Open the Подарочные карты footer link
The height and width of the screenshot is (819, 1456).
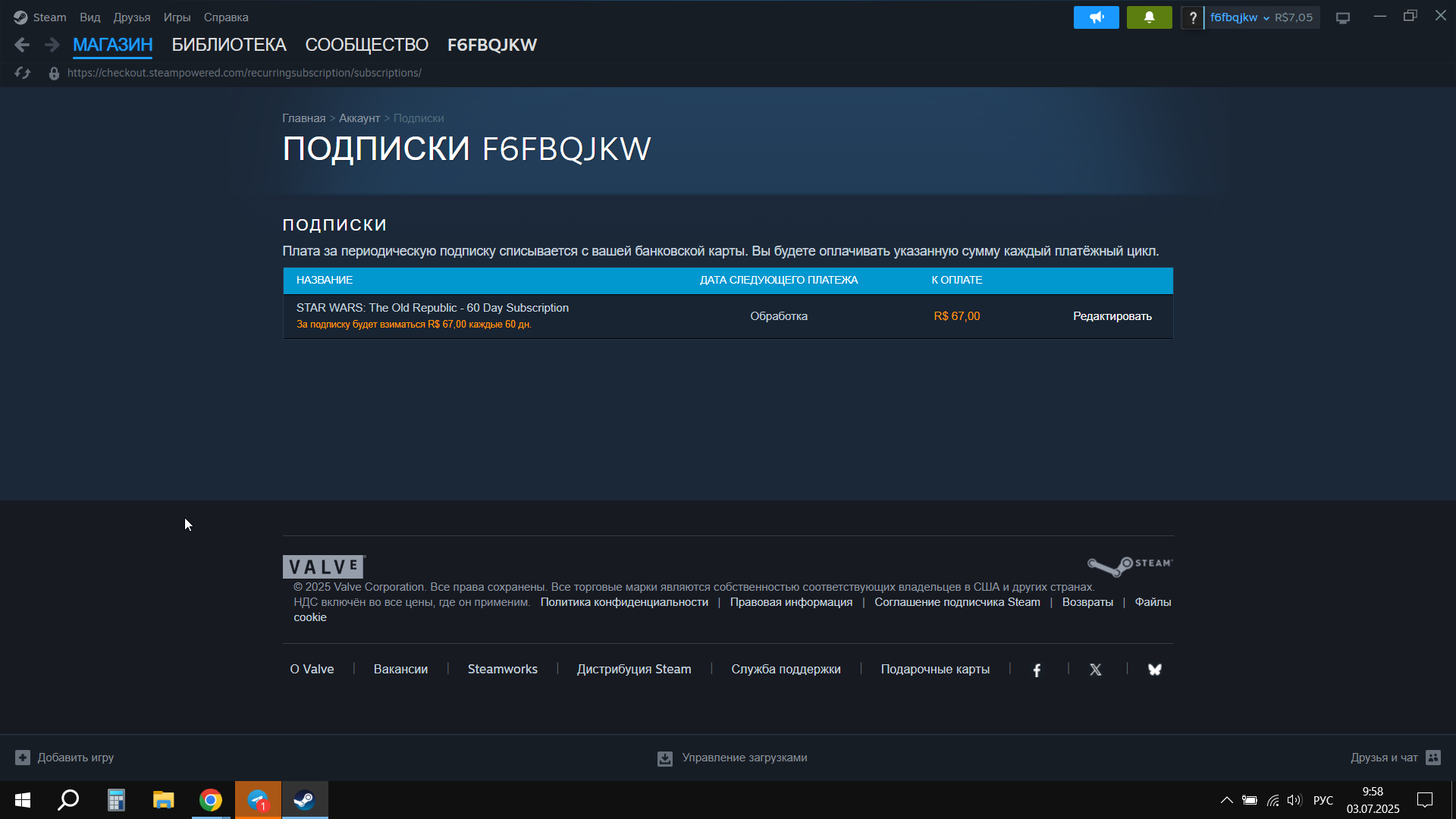pyautogui.click(x=935, y=670)
